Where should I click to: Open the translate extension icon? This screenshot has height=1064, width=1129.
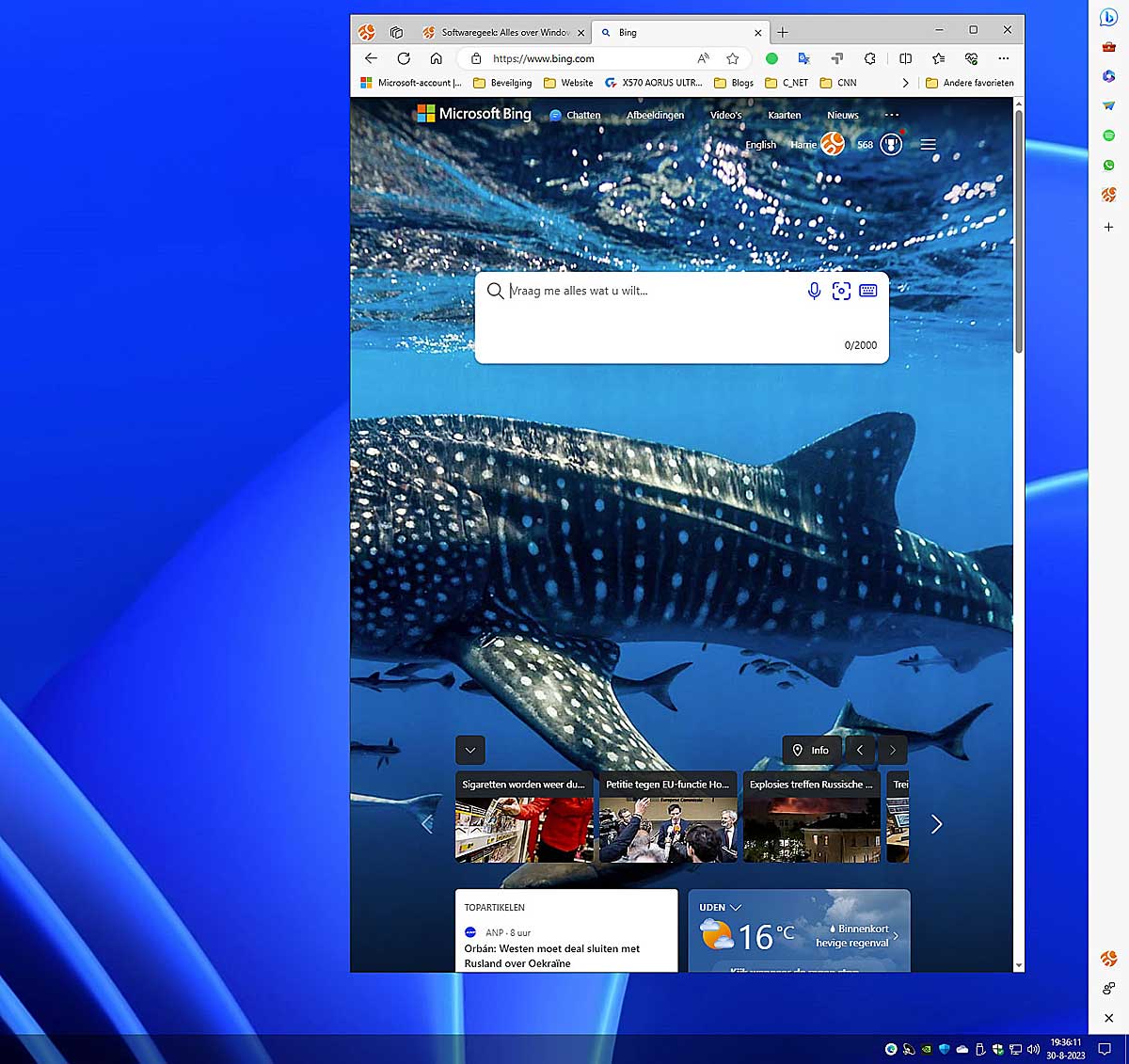[803, 58]
